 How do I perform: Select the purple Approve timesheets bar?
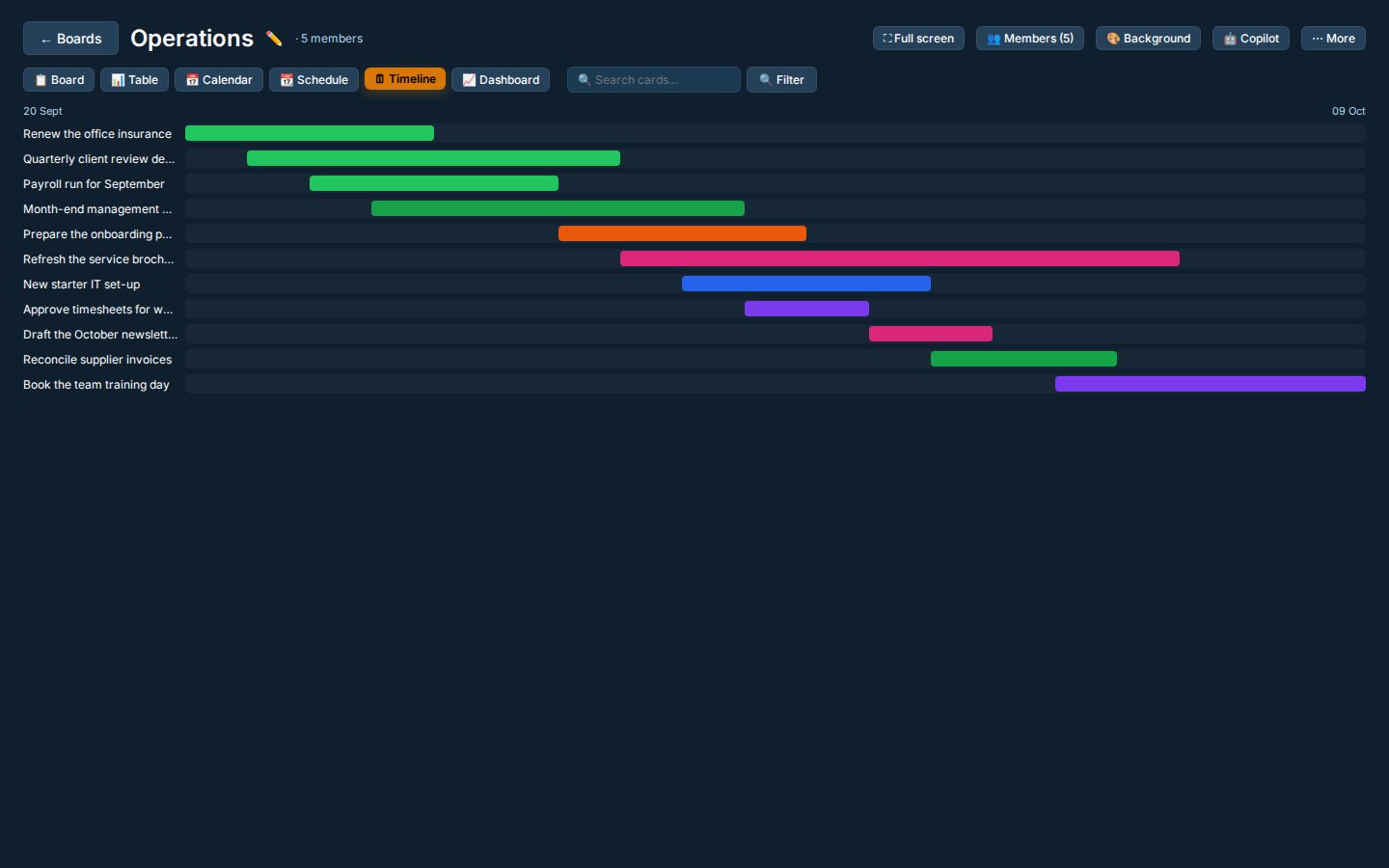point(806,309)
